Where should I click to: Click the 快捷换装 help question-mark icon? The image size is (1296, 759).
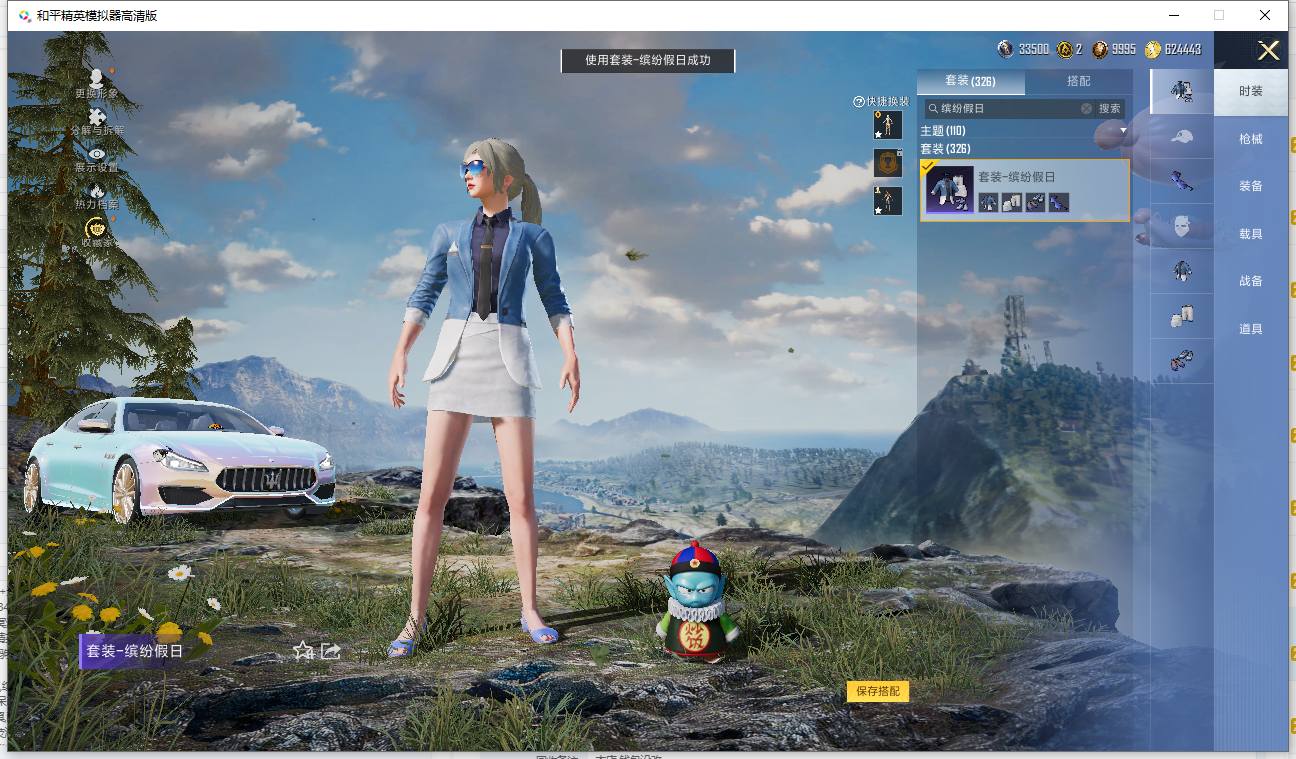(858, 102)
